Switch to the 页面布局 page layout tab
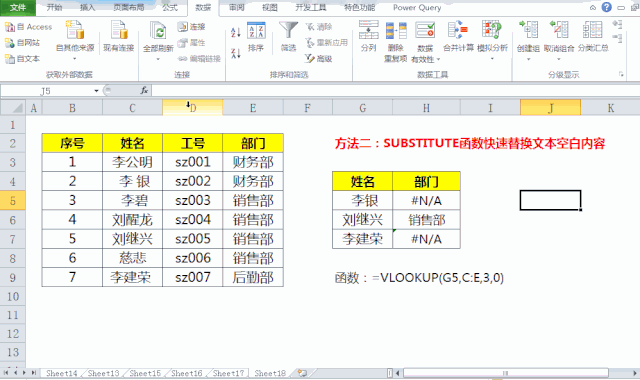 (129, 7)
